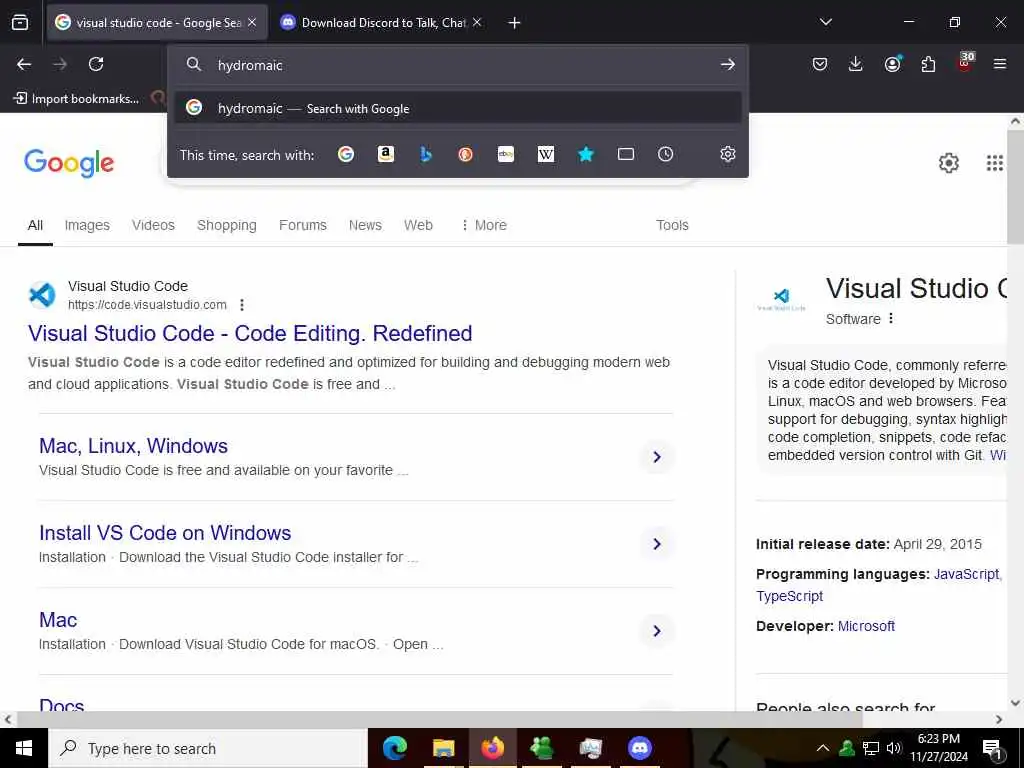Image resolution: width=1024 pixels, height=768 pixels.
Task: Open the search Tools button
Action: coord(672,225)
